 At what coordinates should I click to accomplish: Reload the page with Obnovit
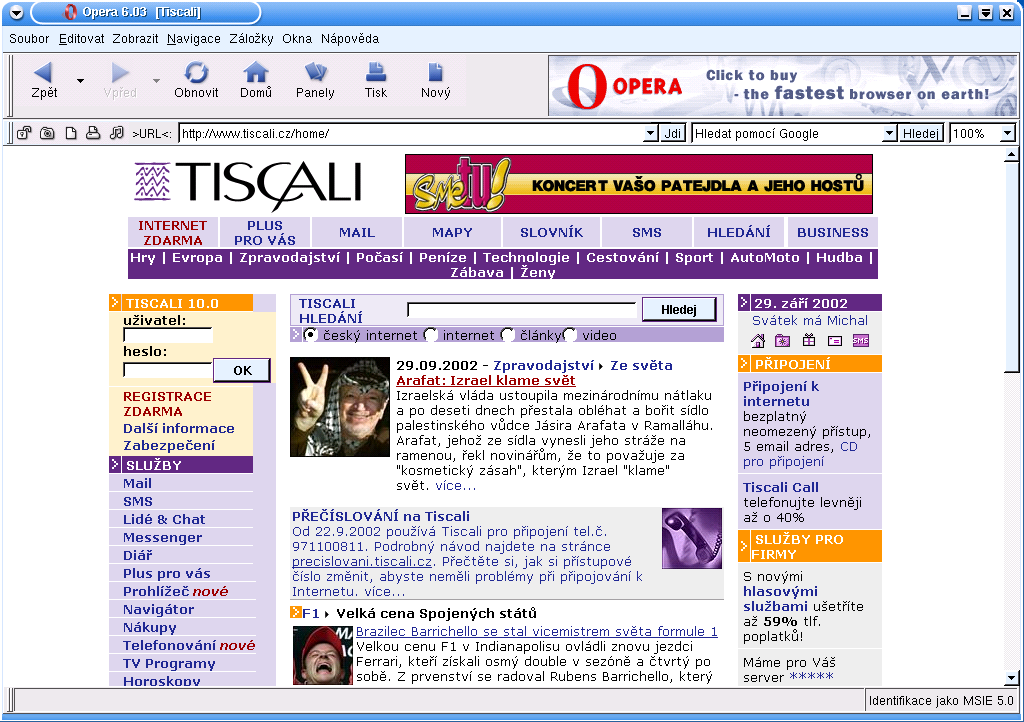pyautogui.click(x=196, y=72)
